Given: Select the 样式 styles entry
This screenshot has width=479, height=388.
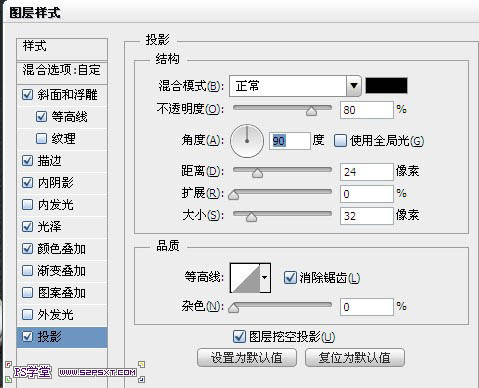Looking at the screenshot, I should [x=62, y=49].
